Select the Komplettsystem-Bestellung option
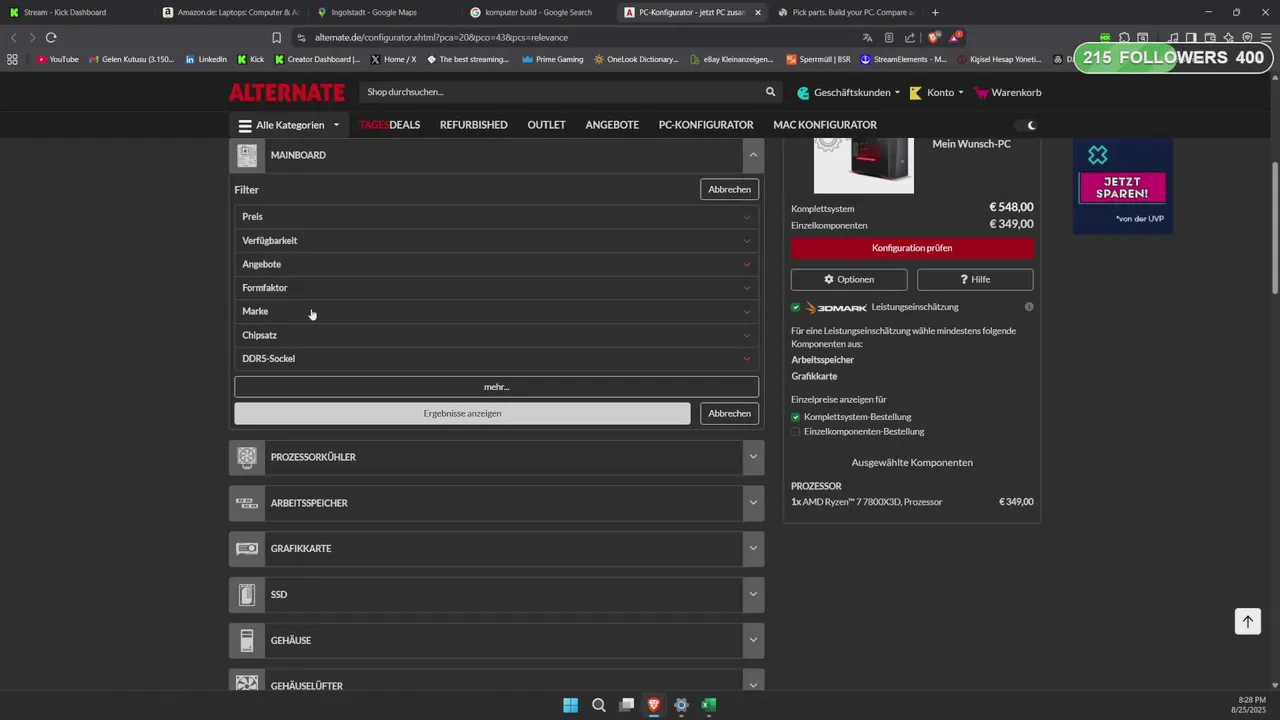Image resolution: width=1280 pixels, height=720 pixels. coord(796,417)
